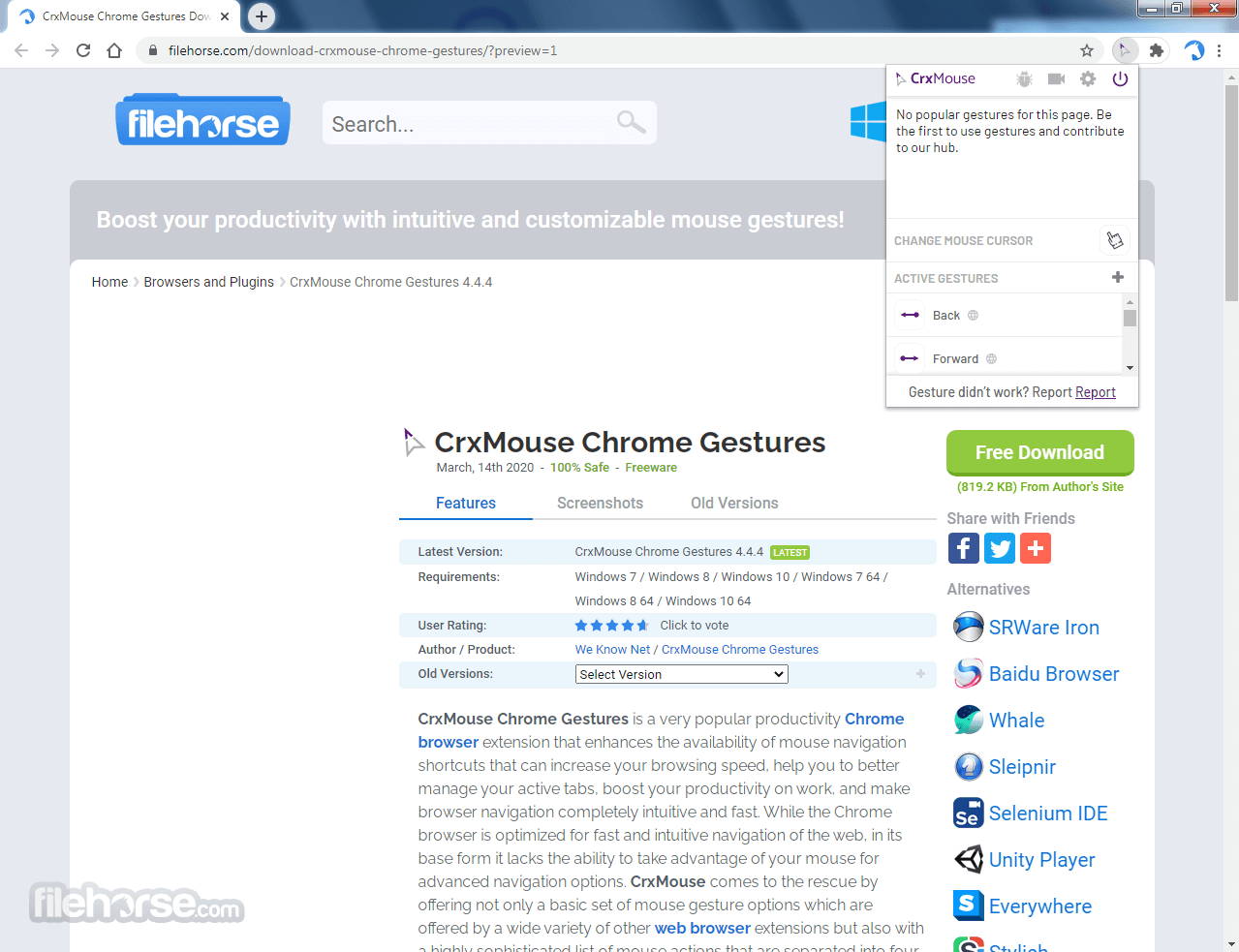Open CrxMouse settings gear

point(1088,79)
